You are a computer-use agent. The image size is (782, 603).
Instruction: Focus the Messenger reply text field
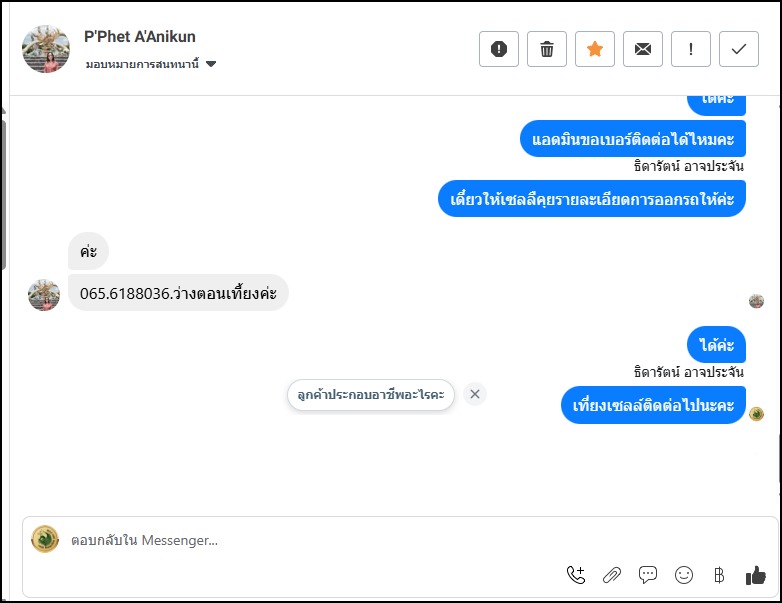click(x=300, y=541)
